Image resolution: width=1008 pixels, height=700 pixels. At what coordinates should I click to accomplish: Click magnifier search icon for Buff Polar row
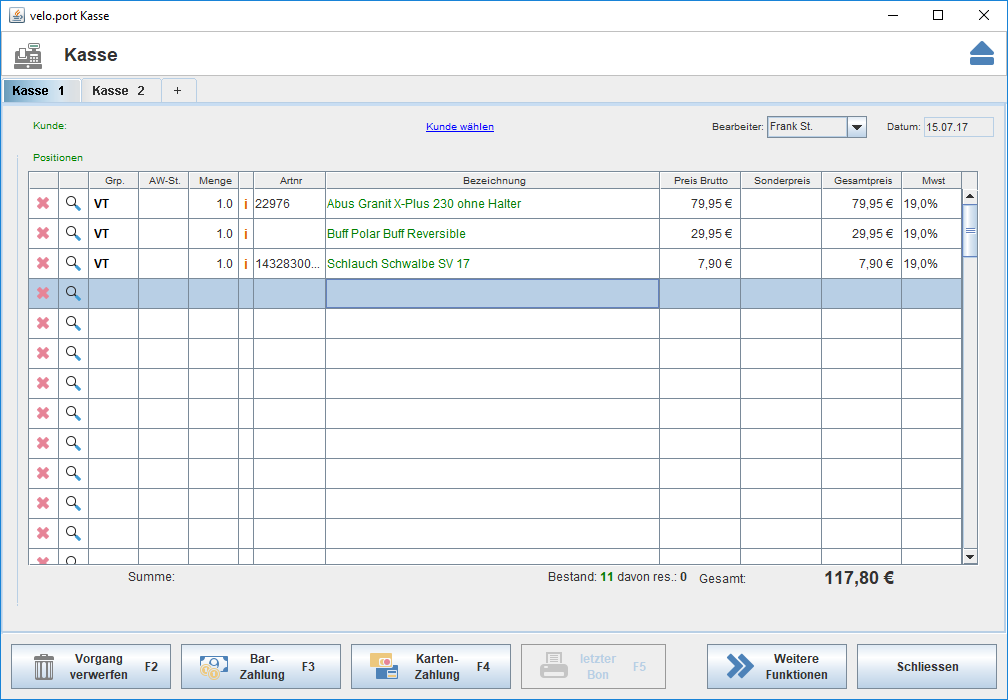click(73, 233)
